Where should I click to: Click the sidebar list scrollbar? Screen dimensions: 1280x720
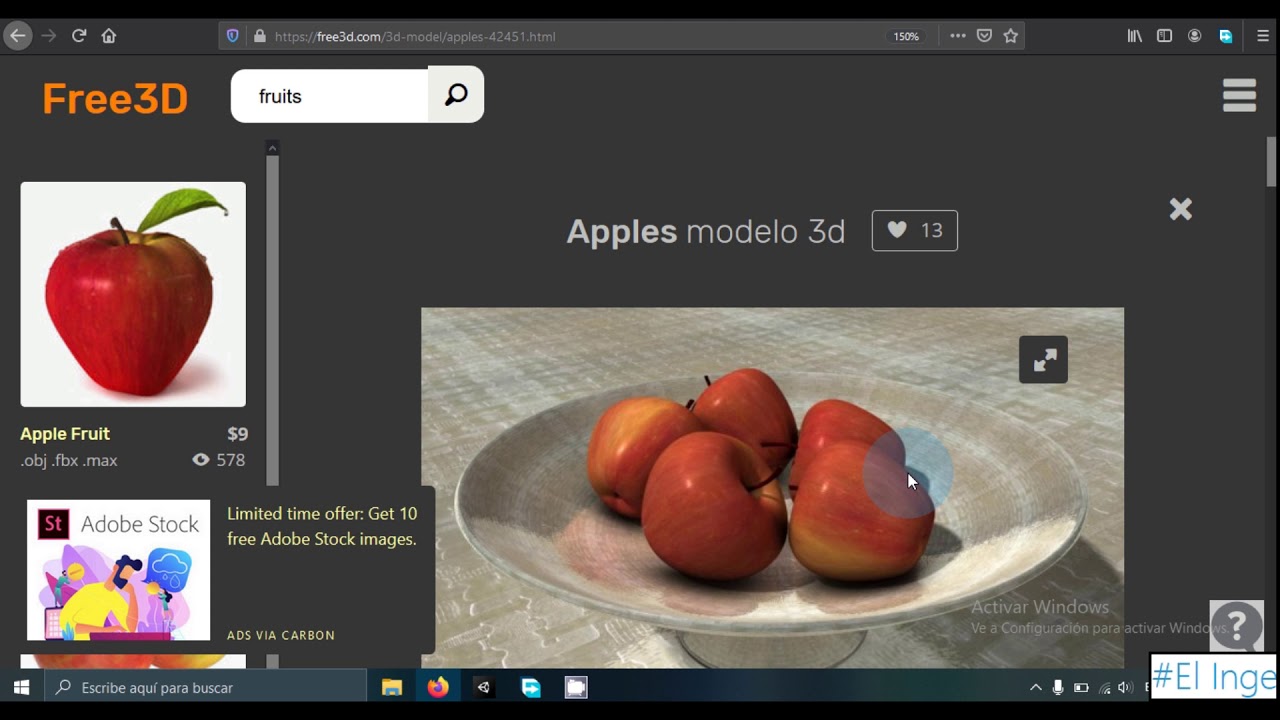272,320
